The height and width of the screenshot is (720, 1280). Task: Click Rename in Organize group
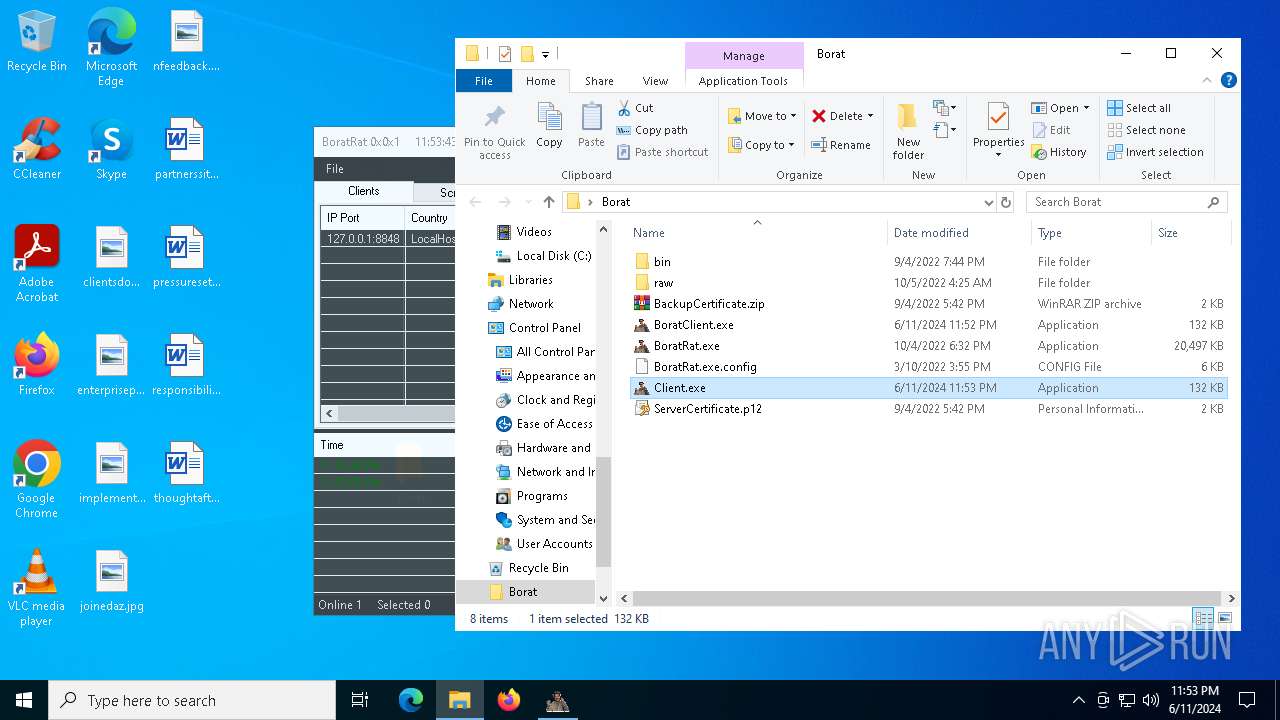(841, 145)
